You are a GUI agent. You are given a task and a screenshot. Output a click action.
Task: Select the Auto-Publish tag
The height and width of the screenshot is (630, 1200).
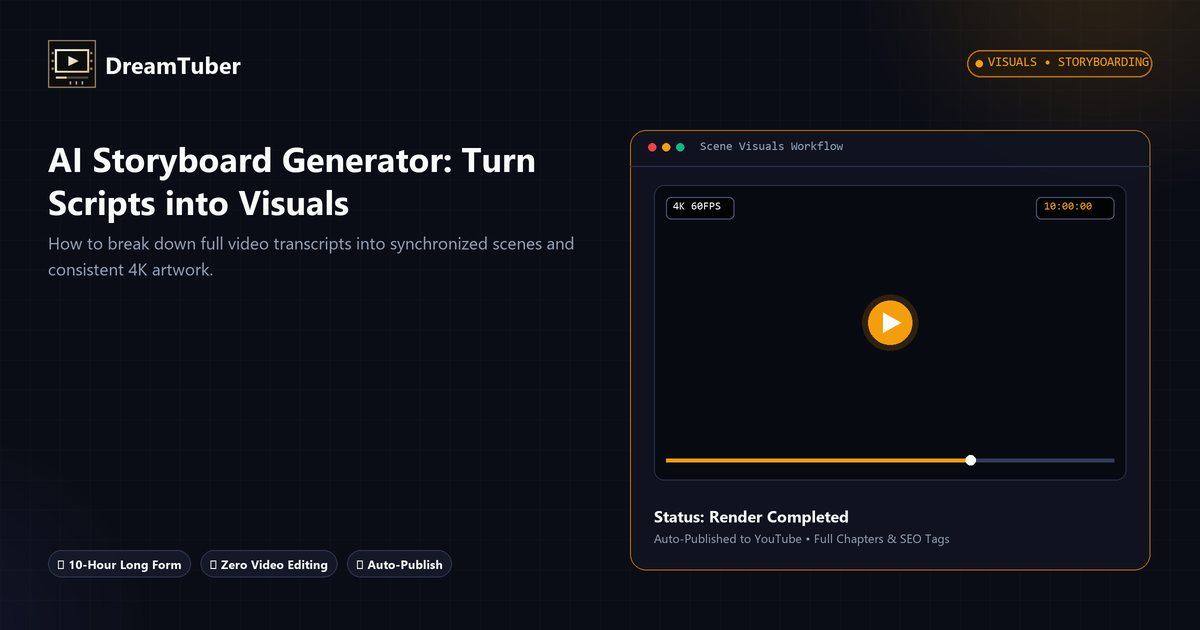pyautogui.click(x=400, y=565)
